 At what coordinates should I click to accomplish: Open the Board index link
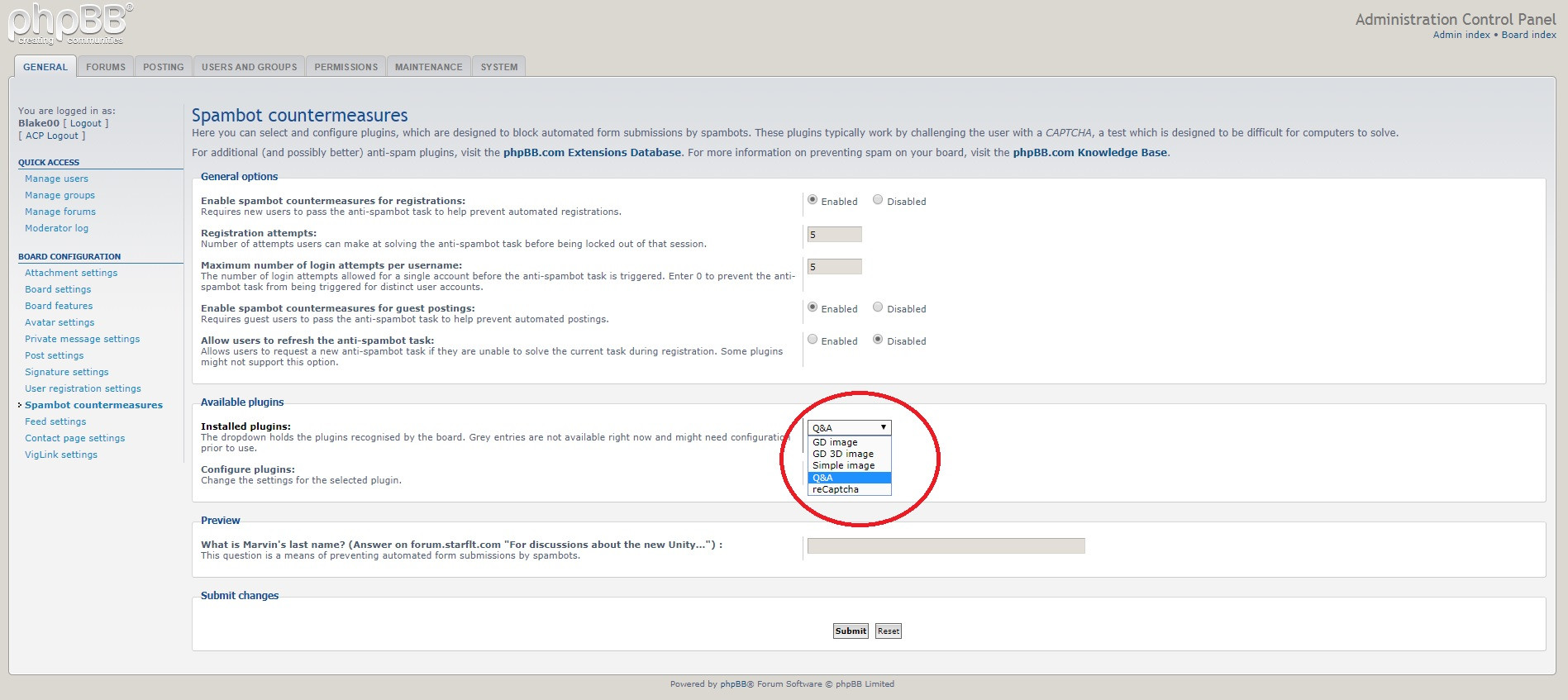[1528, 35]
